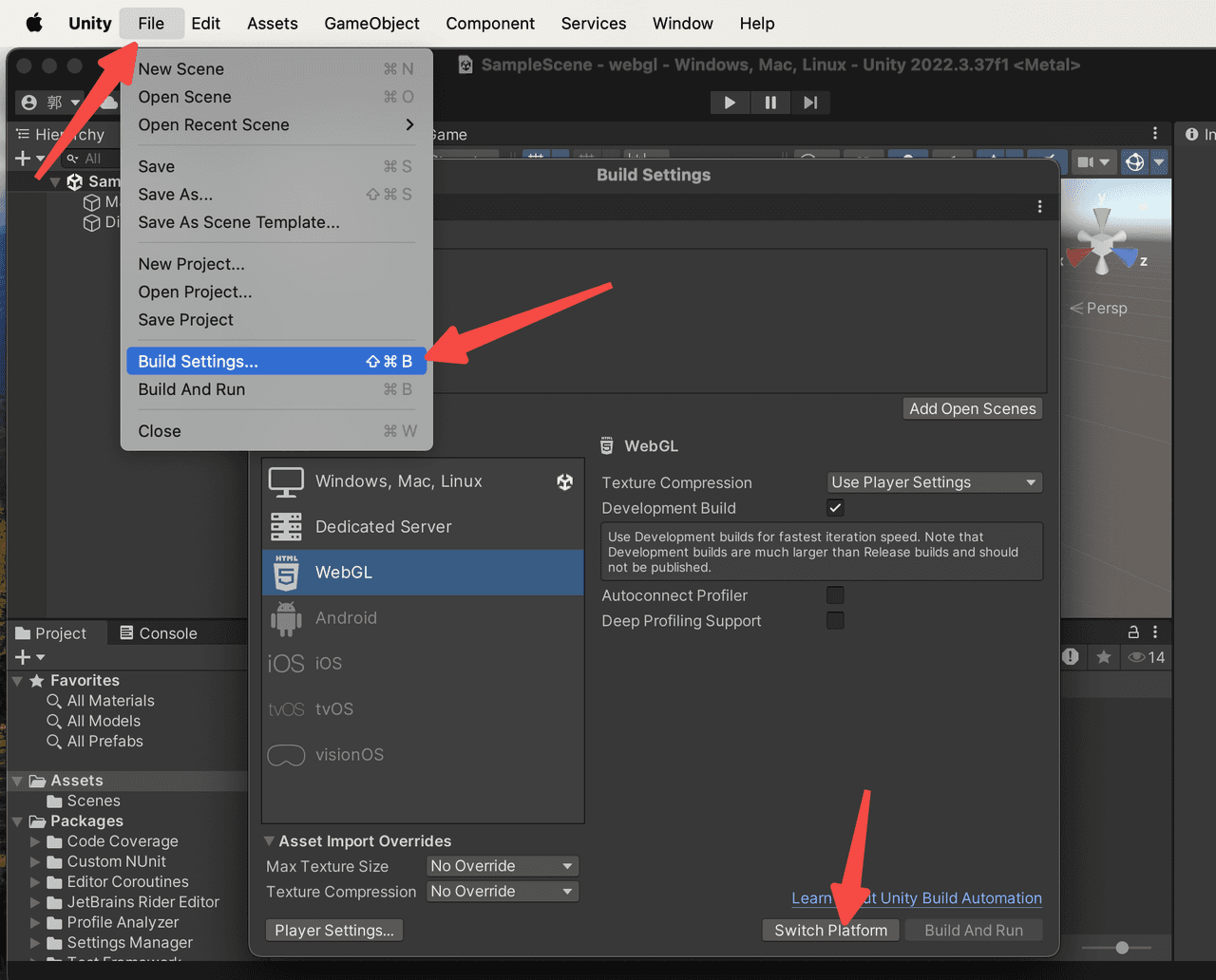Open the Help menu

coord(757,23)
